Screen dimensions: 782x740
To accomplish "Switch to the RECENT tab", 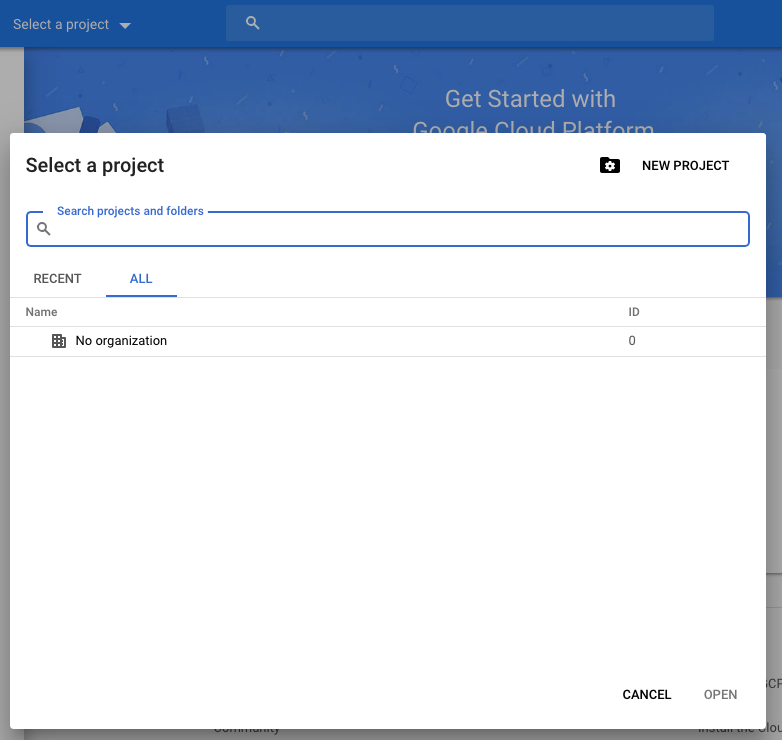I will tap(57, 279).
